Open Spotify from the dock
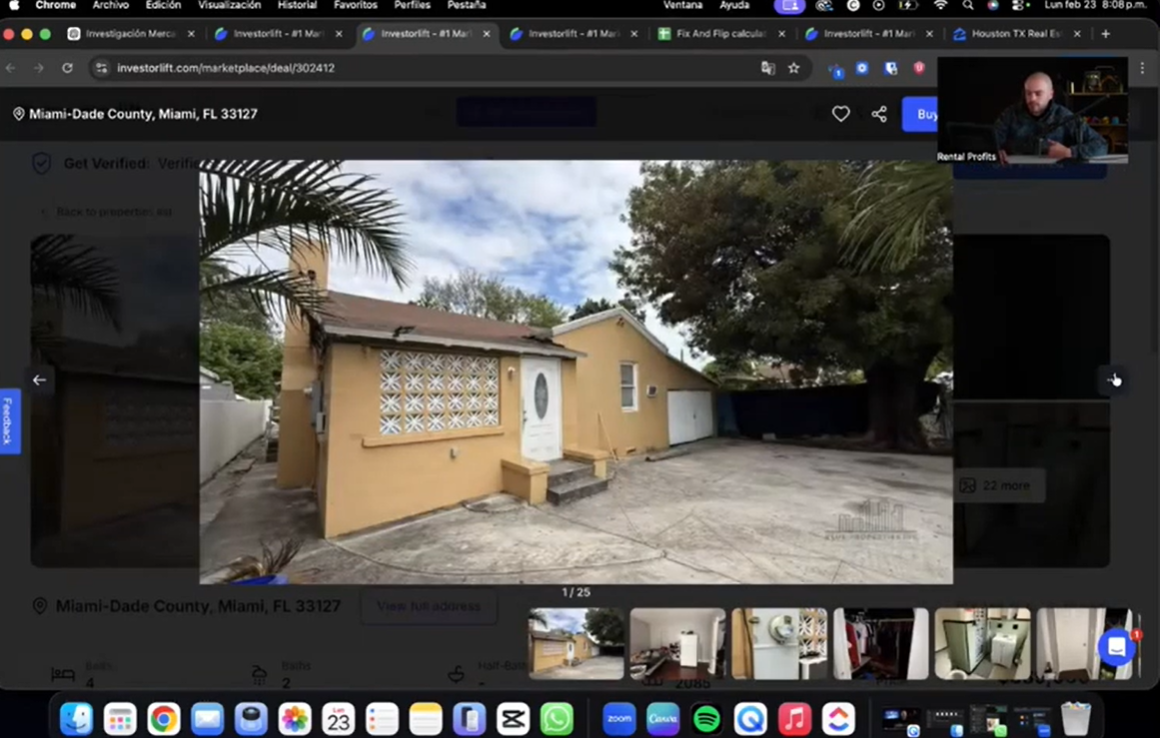This screenshot has width=1160, height=738. point(706,718)
